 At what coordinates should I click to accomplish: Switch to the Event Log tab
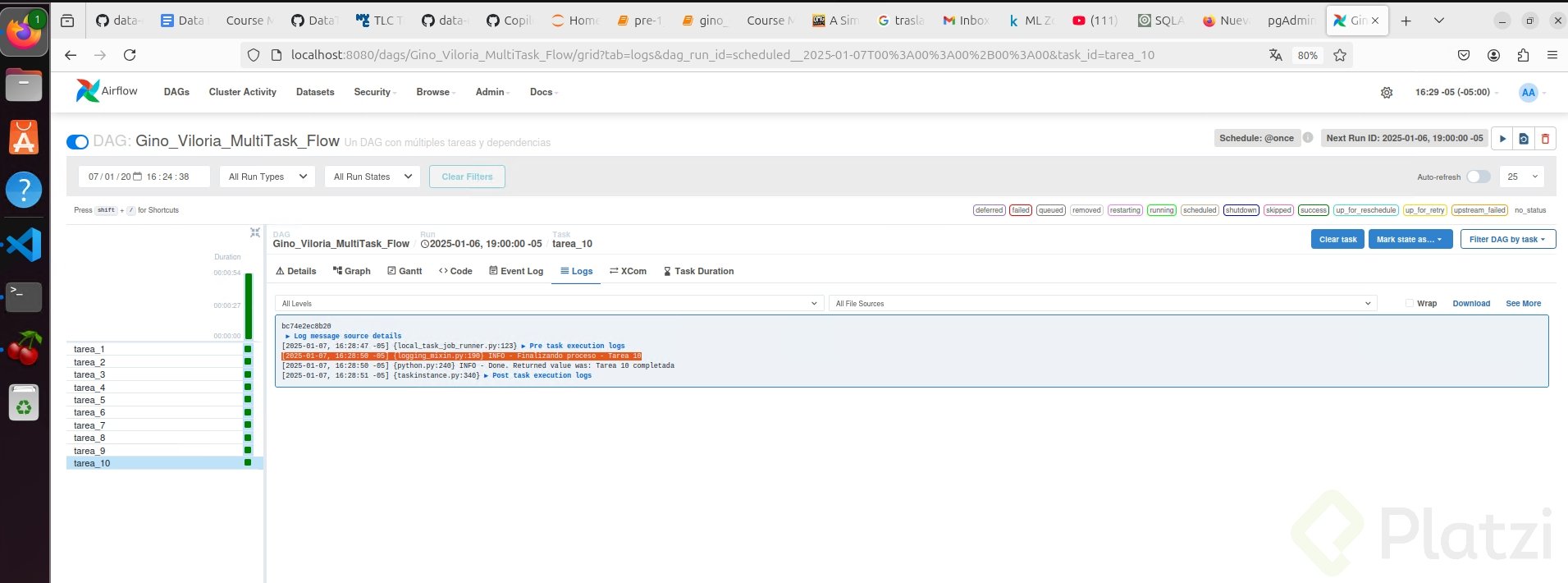click(516, 271)
